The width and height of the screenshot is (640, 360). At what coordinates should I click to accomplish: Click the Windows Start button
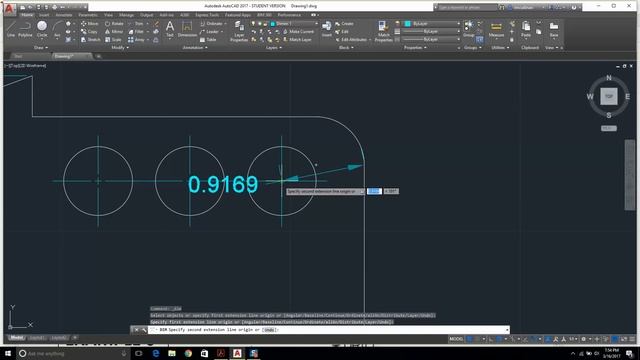8,353
